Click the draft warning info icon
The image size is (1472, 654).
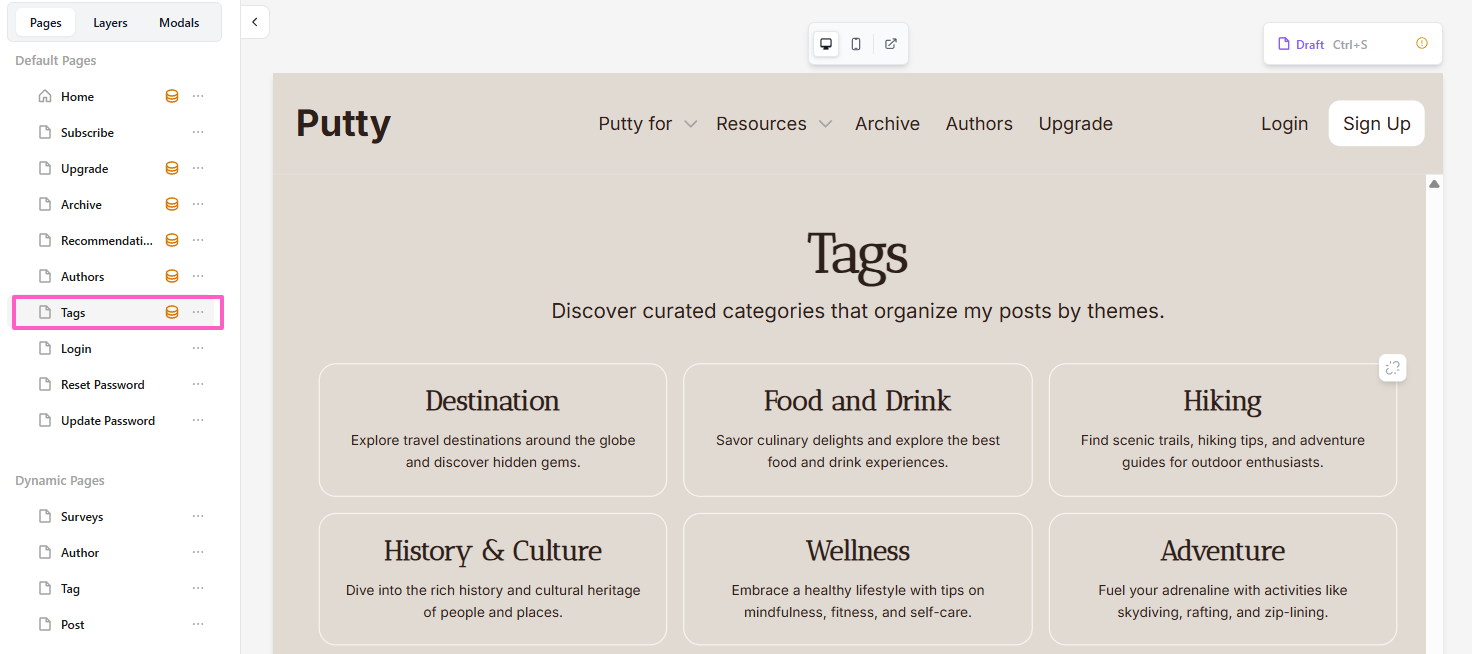click(x=1422, y=43)
